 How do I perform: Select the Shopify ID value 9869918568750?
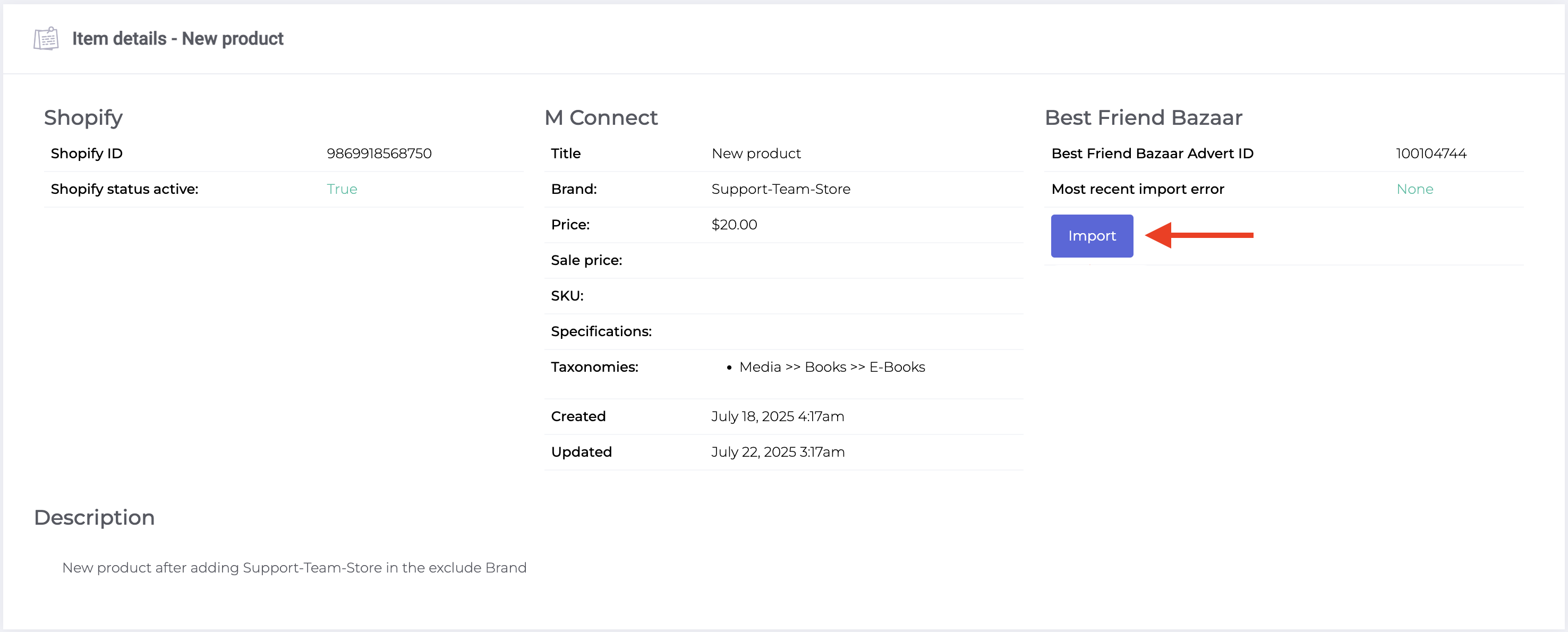(x=379, y=153)
